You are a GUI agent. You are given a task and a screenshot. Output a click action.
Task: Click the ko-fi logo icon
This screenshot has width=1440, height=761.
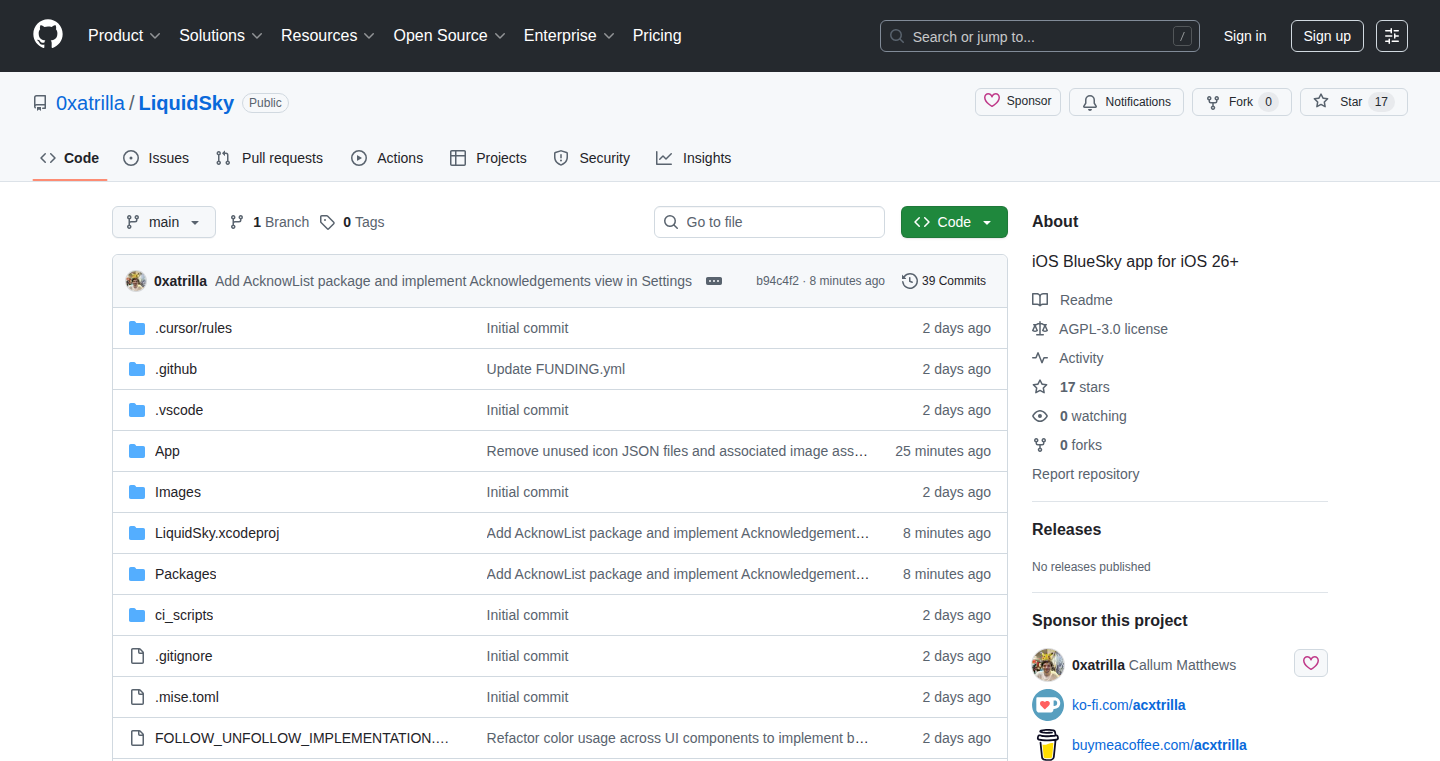(1048, 705)
